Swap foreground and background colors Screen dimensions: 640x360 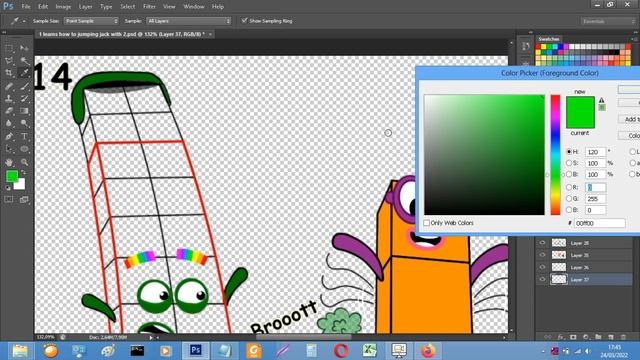24,173
